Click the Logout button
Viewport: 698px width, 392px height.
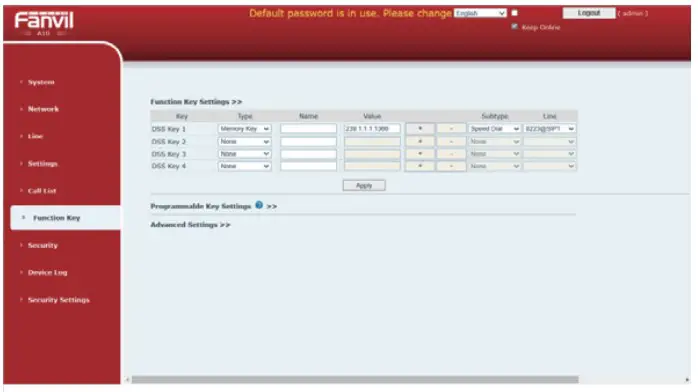(589, 13)
